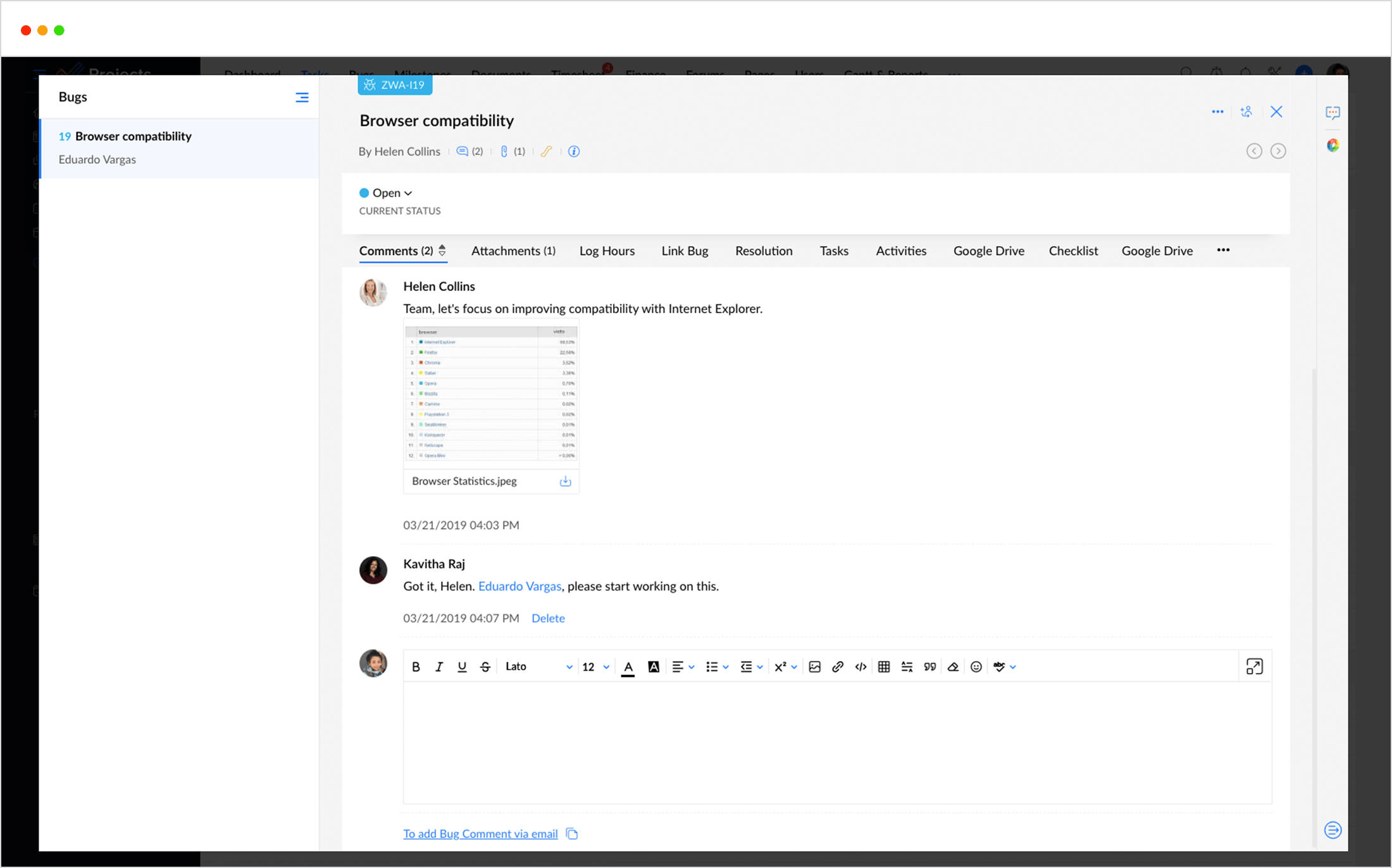This screenshot has width=1392, height=868.
Task: Open the add followers icon
Action: (x=1246, y=112)
